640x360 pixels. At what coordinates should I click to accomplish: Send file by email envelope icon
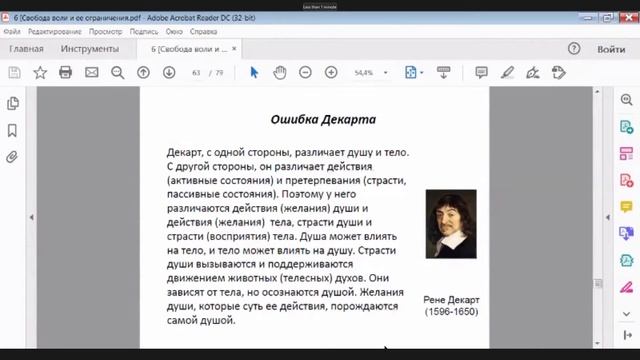[91, 72]
